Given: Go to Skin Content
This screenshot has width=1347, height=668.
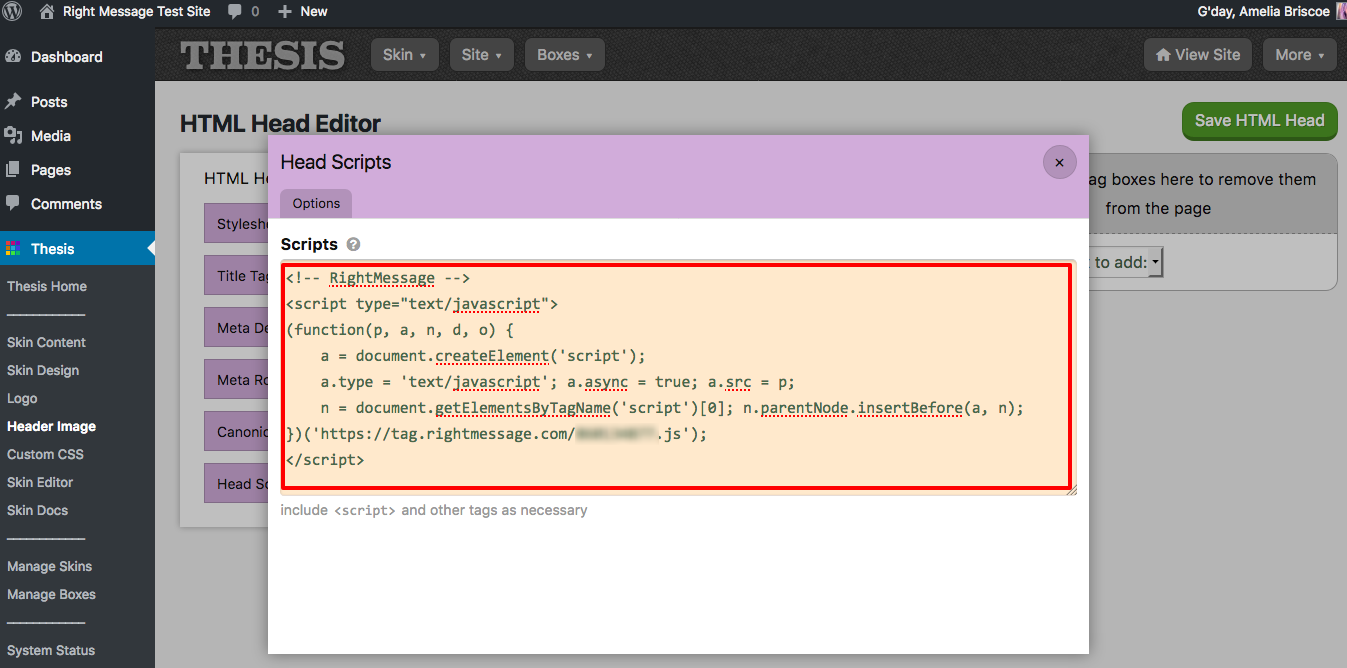Looking at the screenshot, I should (x=46, y=342).
